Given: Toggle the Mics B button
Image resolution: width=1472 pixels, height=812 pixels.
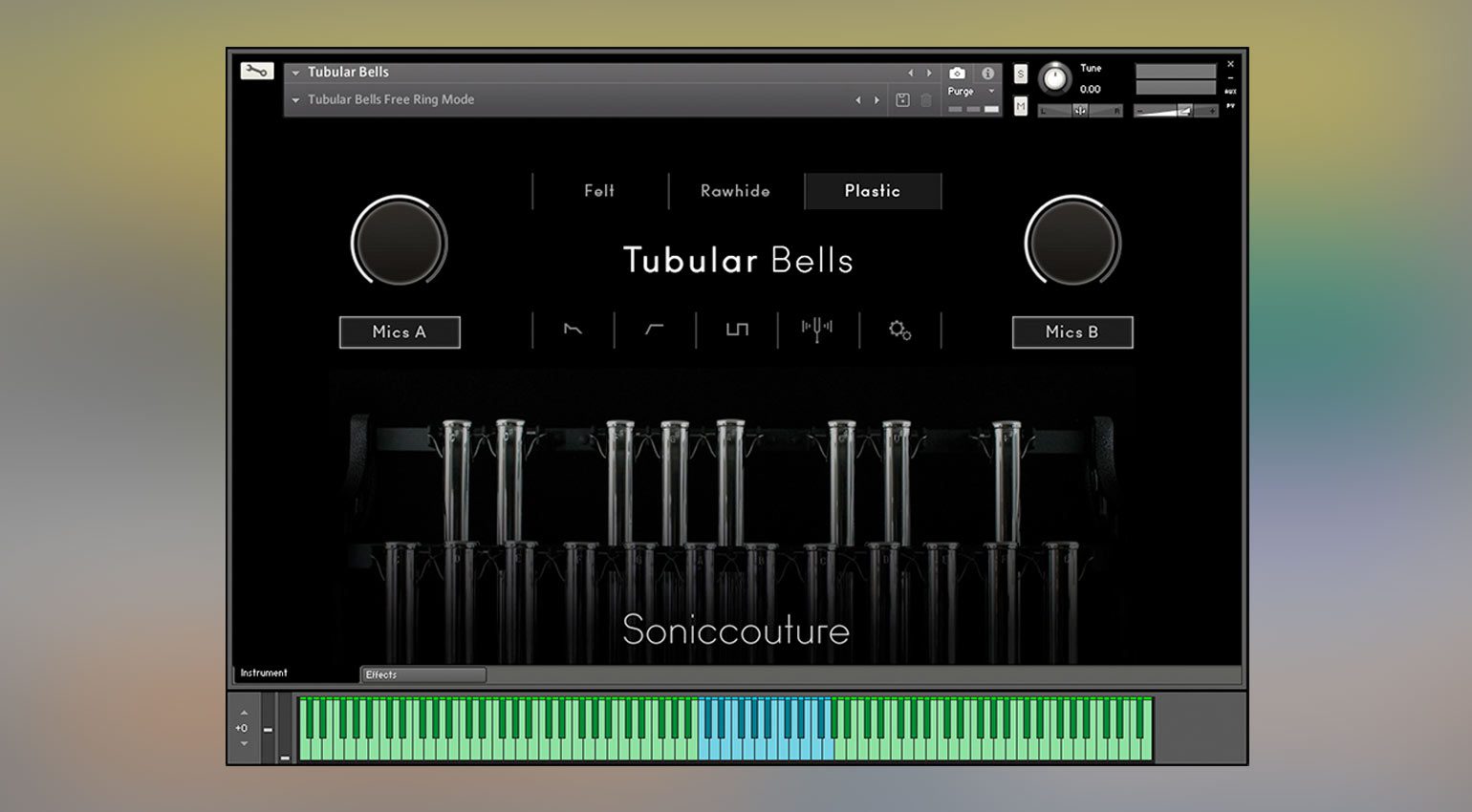Looking at the screenshot, I should (x=1072, y=332).
